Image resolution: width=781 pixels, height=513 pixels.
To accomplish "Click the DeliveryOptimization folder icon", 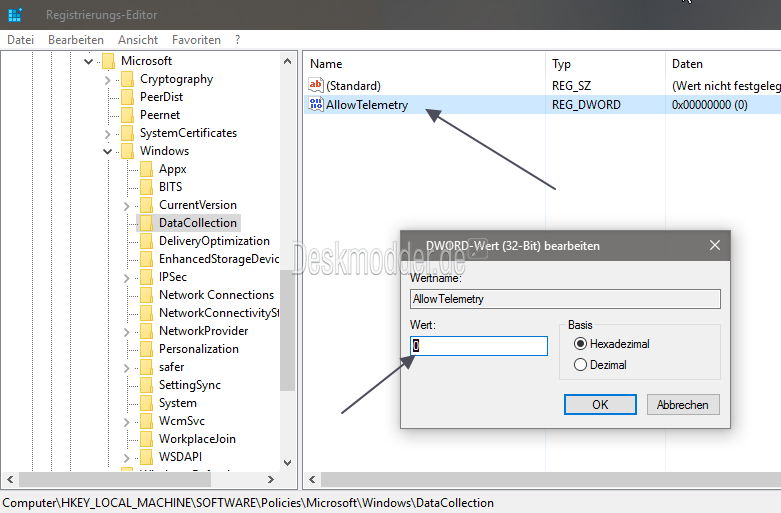I will [x=146, y=241].
